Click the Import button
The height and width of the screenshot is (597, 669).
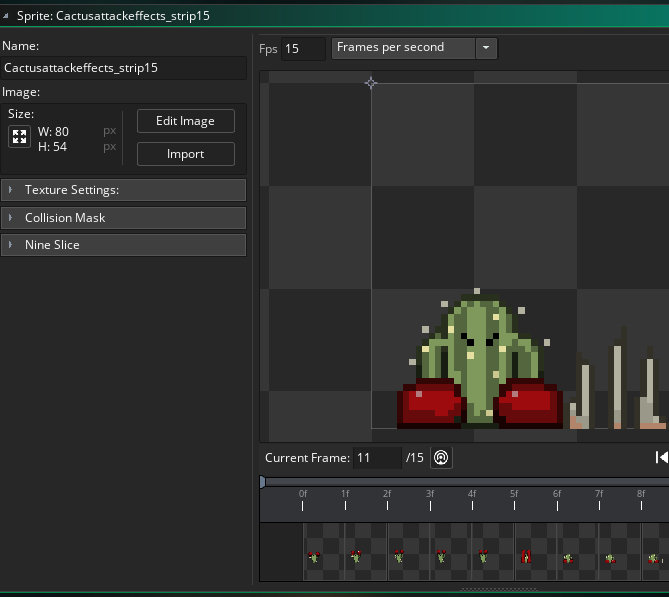point(186,154)
